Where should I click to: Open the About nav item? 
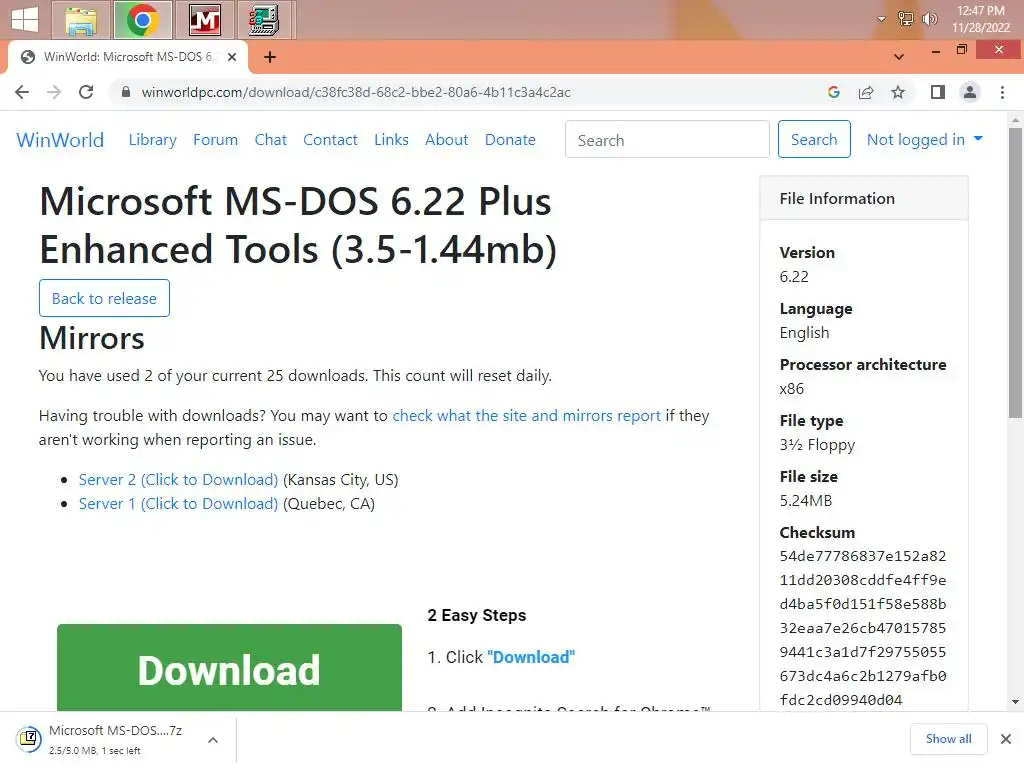pos(447,140)
